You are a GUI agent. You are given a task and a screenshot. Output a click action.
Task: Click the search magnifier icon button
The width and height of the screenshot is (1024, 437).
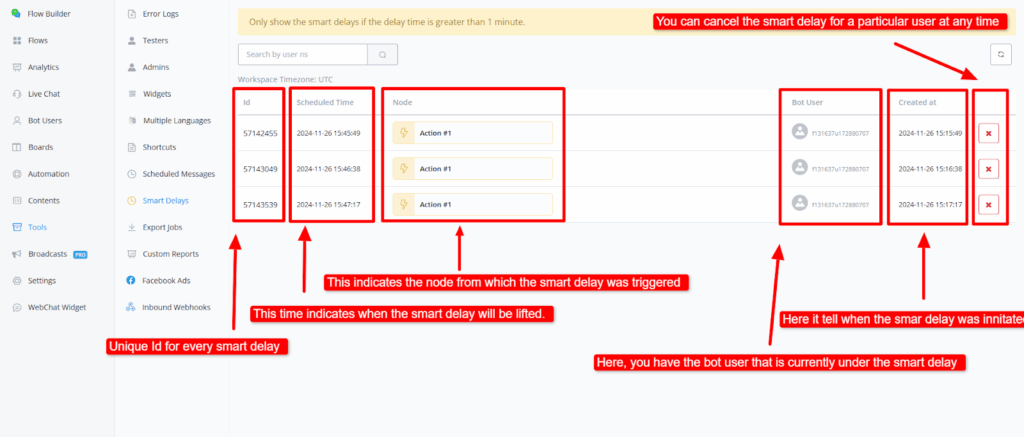(382, 54)
